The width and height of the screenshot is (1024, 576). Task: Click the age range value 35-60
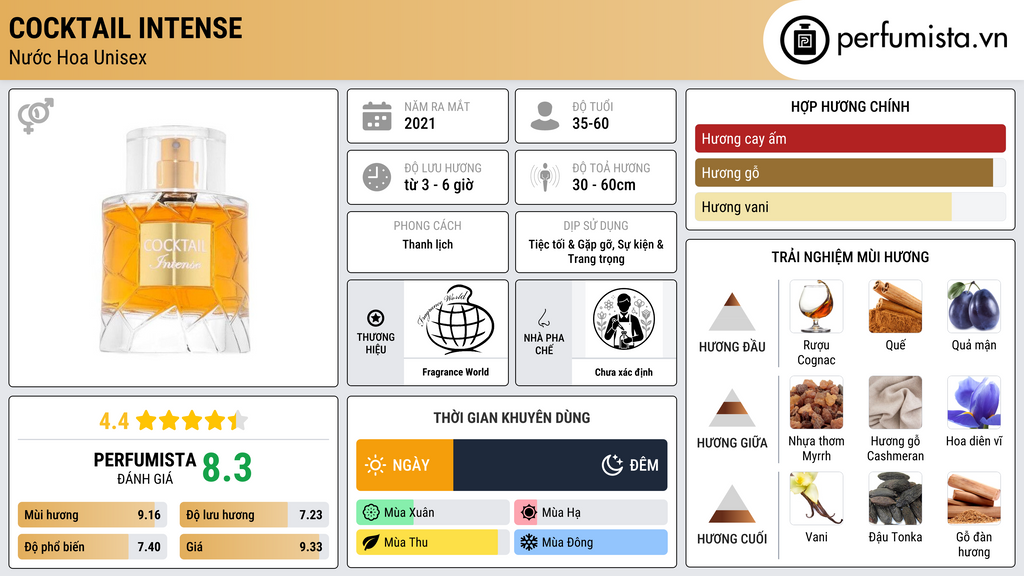(590, 123)
